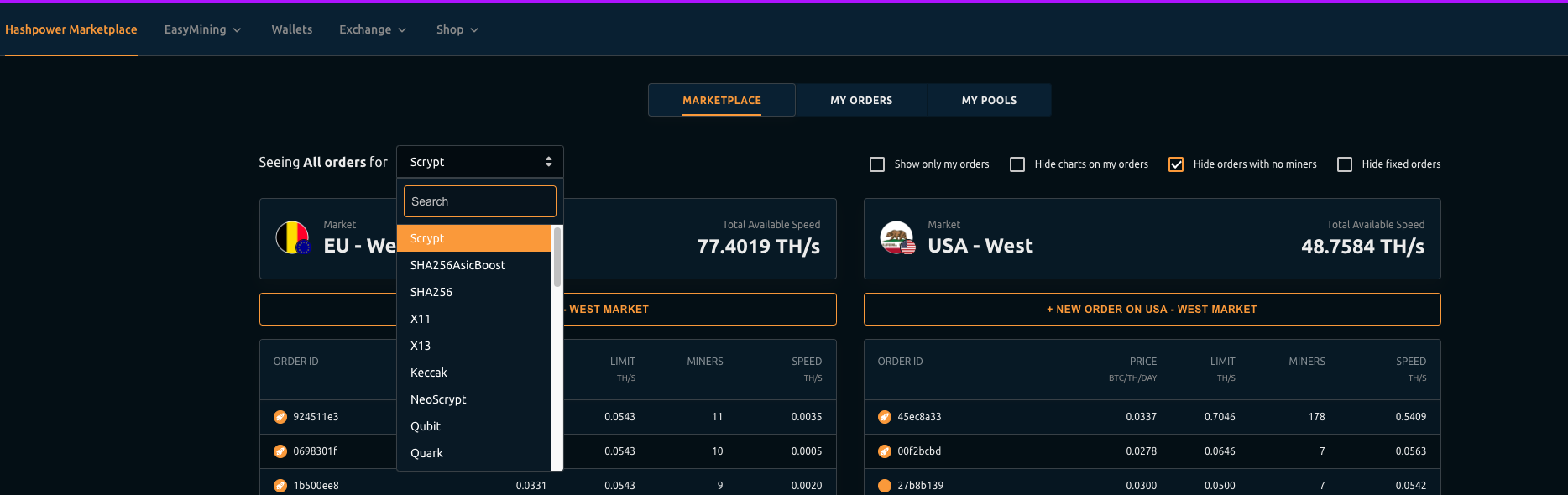The image size is (1568, 495).
Task: Create new order on USA - West market
Action: coord(1152,310)
